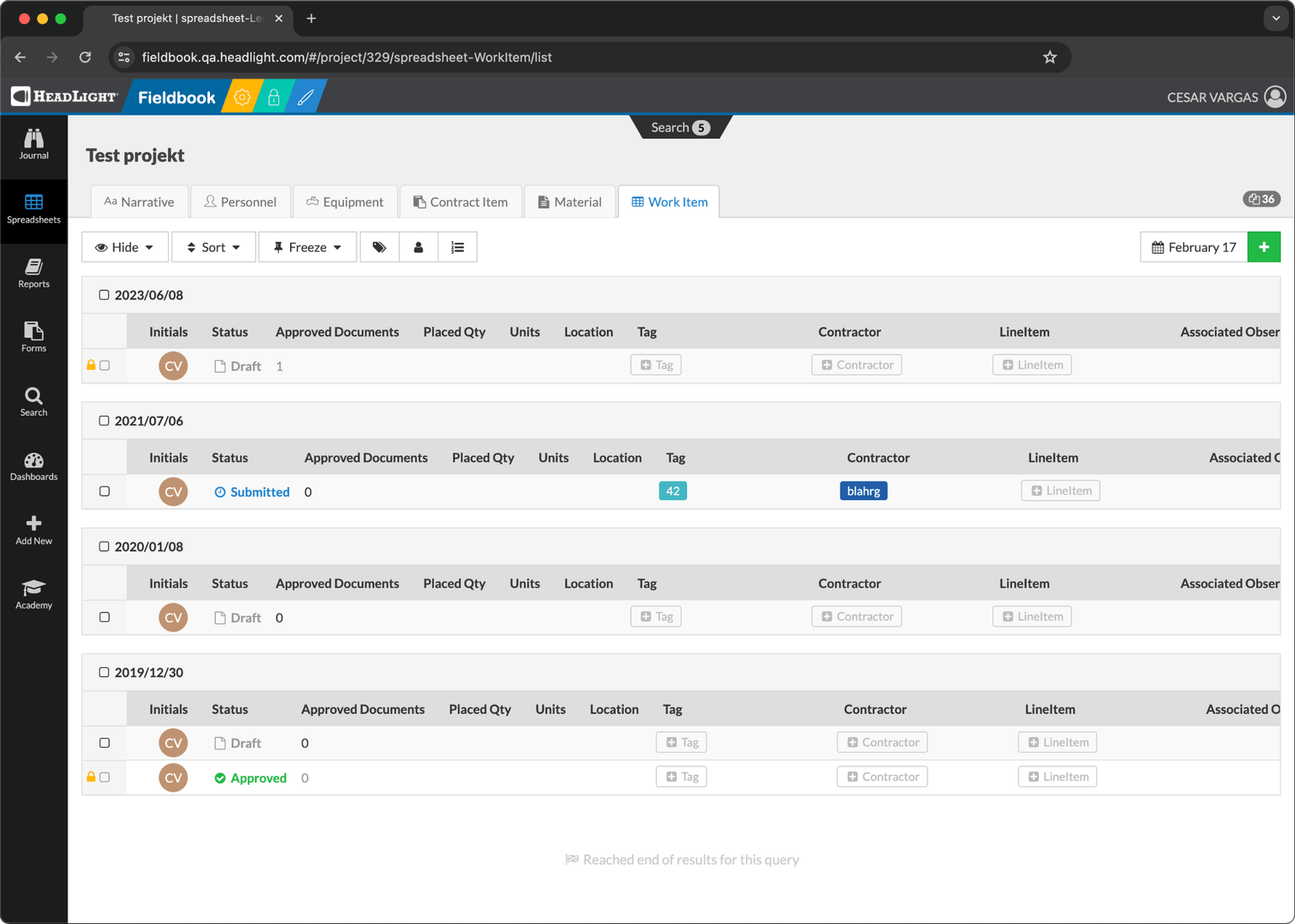
Task: Click the tags toolbar icon
Action: pos(379,247)
